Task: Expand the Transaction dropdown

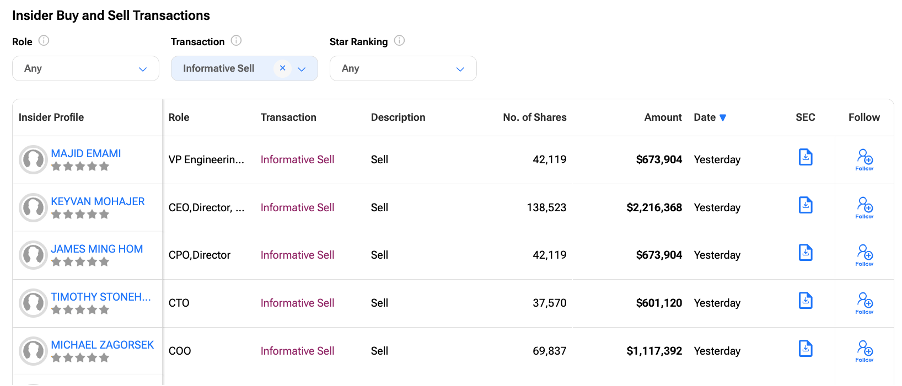Action: pyautogui.click(x=301, y=69)
